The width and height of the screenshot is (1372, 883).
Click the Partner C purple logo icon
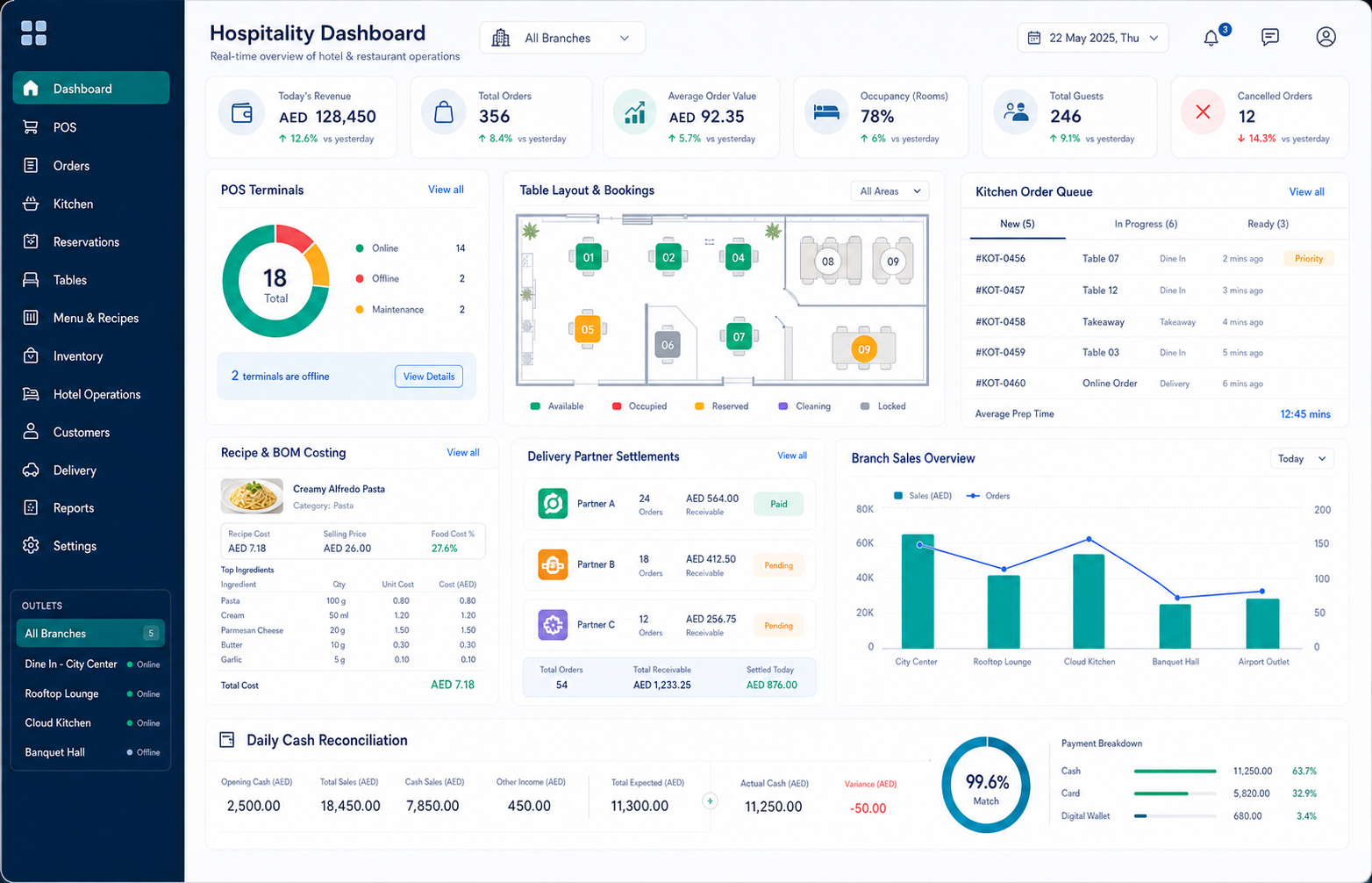click(x=553, y=625)
